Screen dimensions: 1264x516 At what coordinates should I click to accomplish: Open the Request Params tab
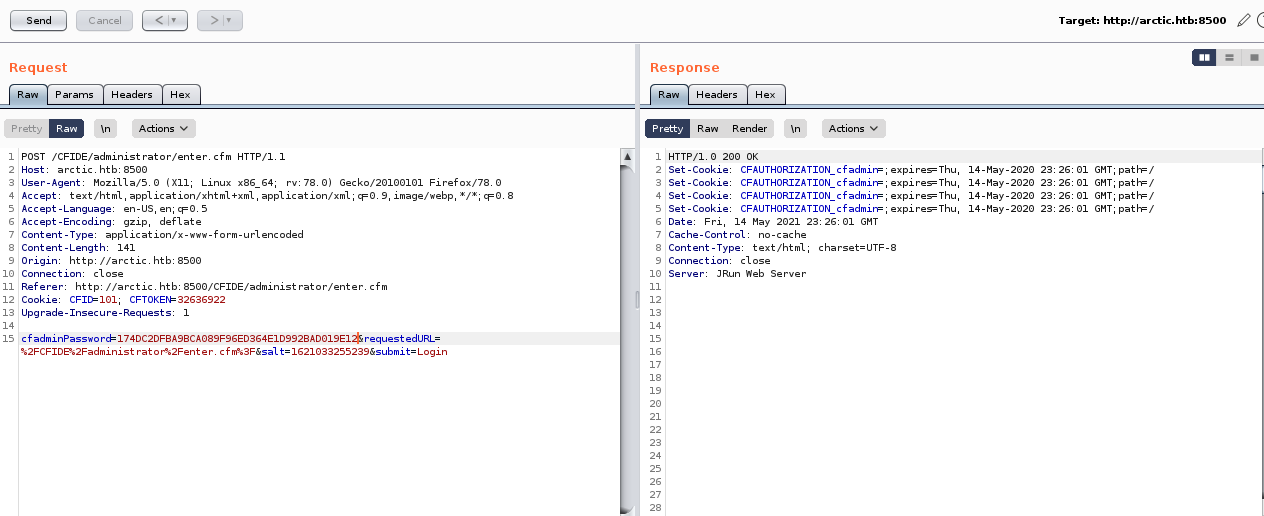pyautogui.click(x=75, y=94)
